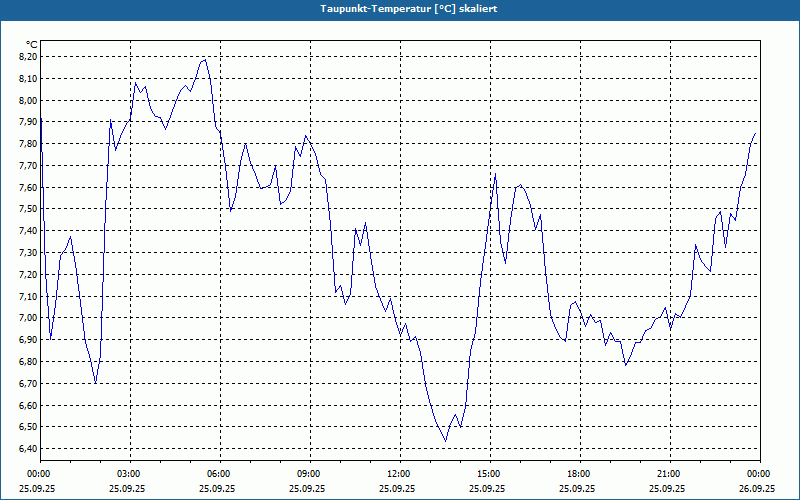
Task: Select the y-axis value '7,80'
Action: (29, 144)
